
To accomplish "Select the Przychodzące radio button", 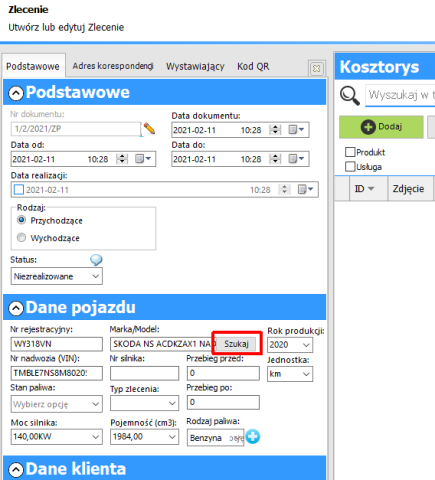I will (x=21, y=220).
